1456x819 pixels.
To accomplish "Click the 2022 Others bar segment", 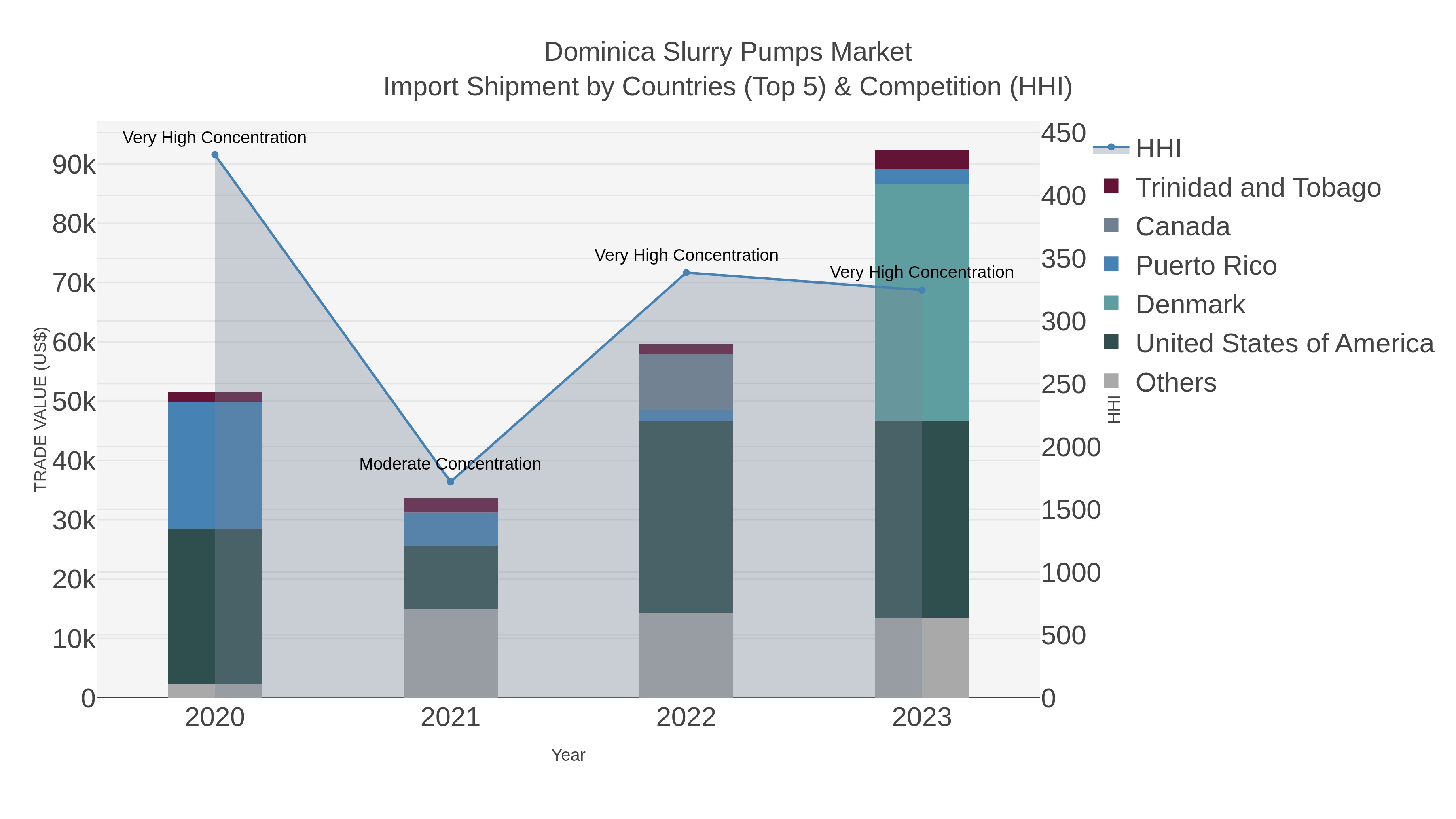I will 686,655.
